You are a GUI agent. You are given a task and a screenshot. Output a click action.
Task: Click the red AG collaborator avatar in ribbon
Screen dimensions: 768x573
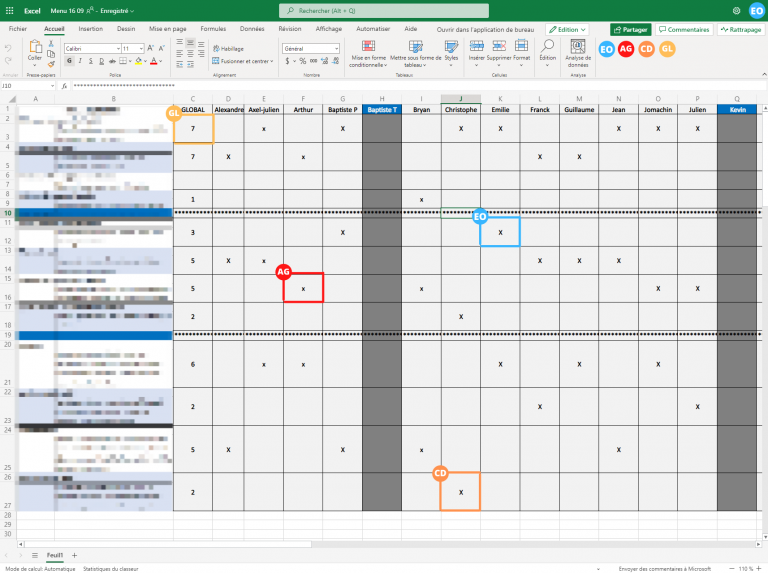(626, 49)
